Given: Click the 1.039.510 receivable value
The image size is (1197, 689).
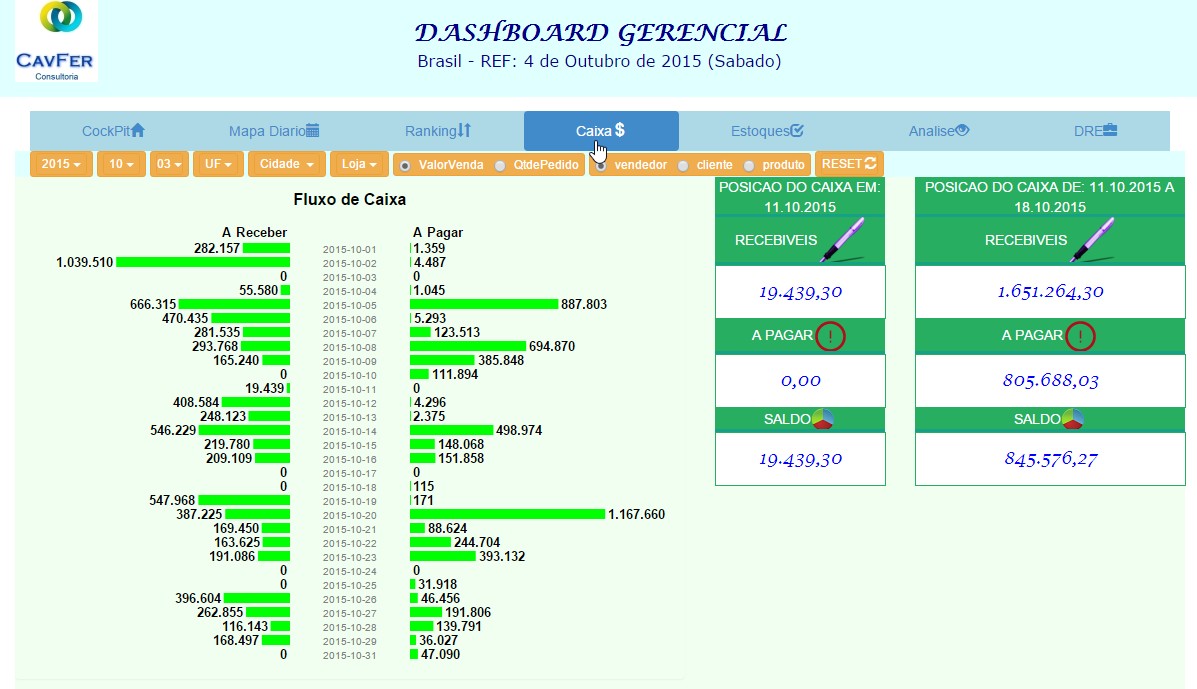Looking at the screenshot, I should coord(85,262).
